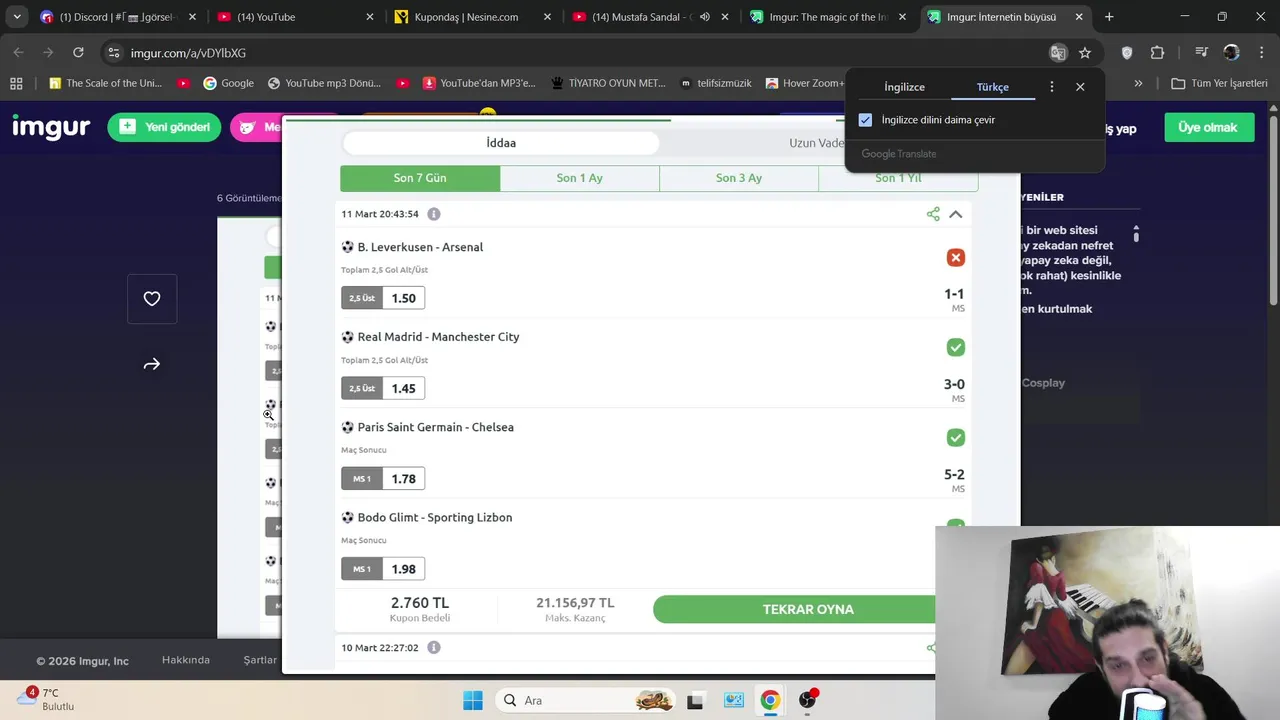Click the 2.760 TL coupon amount
Viewport: 1280px width, 720px height.
click(420, 603)
